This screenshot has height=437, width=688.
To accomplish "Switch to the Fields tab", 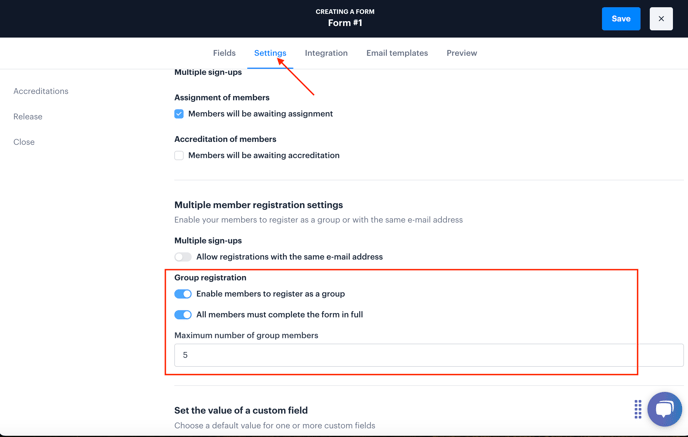I will click(x=224, y=53).
